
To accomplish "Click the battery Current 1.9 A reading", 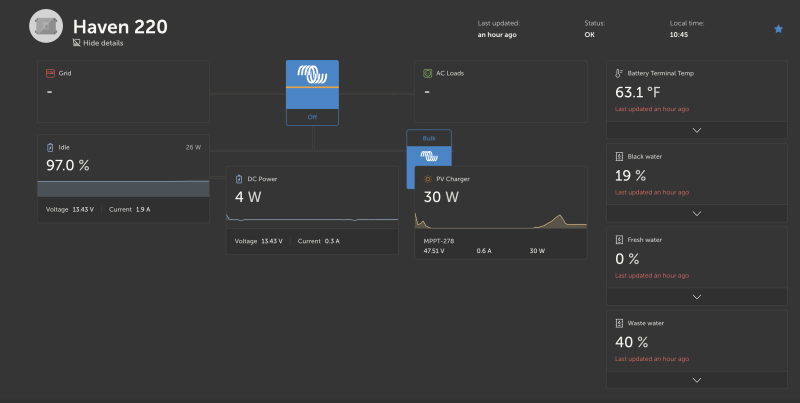I will [130, 210].
